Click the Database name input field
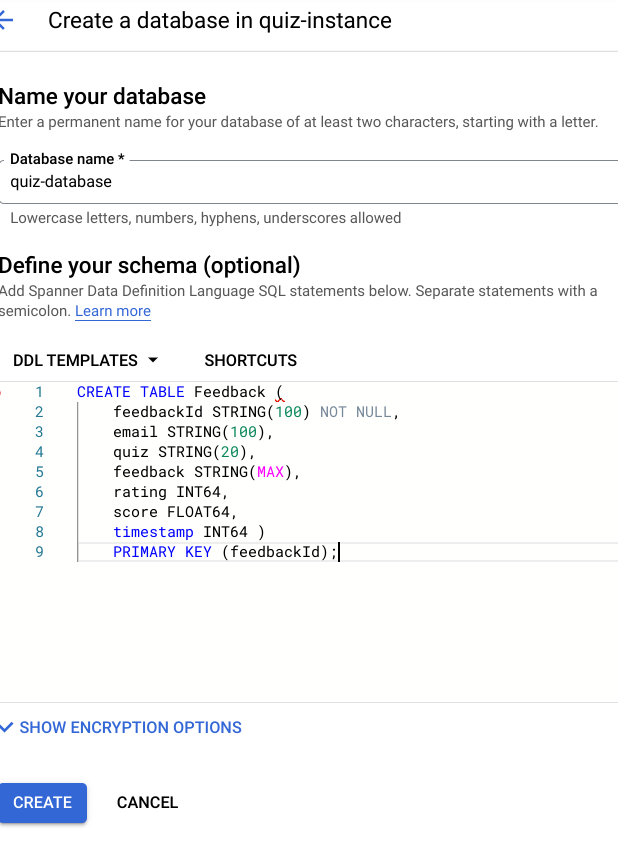 pyautogui.click(x=311, y=182)
